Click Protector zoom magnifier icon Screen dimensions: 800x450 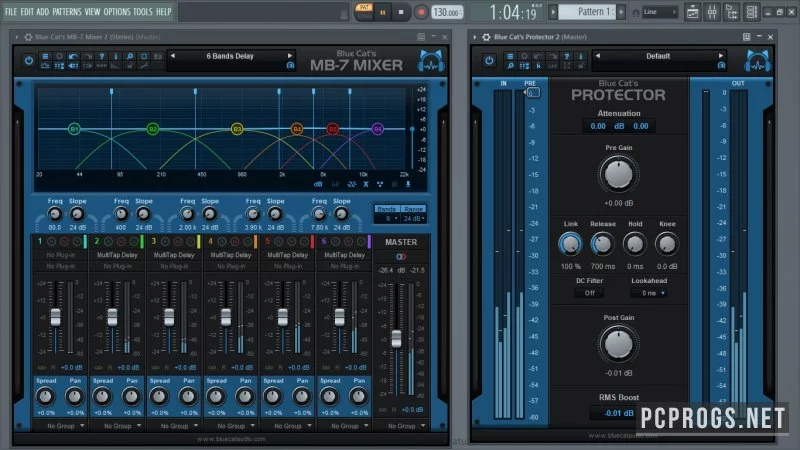click(x=510, y=66)
